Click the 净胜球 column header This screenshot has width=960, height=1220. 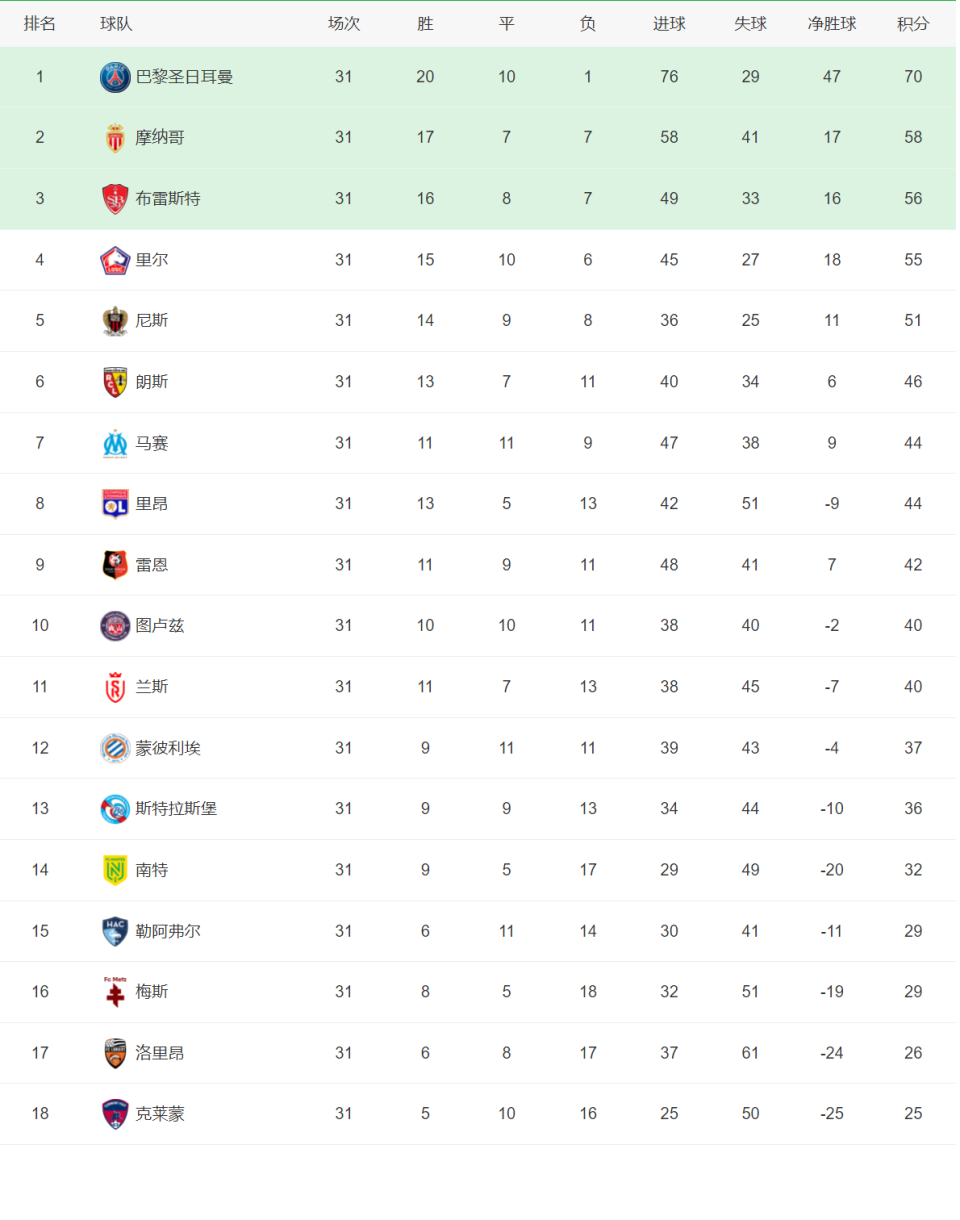coord(832,24)
